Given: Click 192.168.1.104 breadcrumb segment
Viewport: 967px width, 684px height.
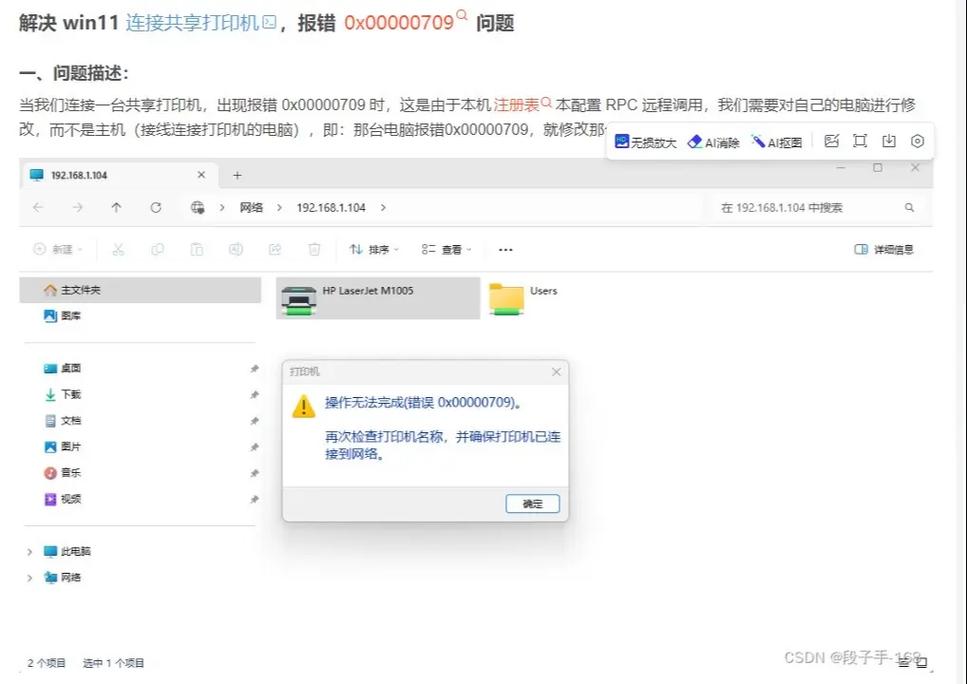Looking at the screenshot, I should point(331,208).
